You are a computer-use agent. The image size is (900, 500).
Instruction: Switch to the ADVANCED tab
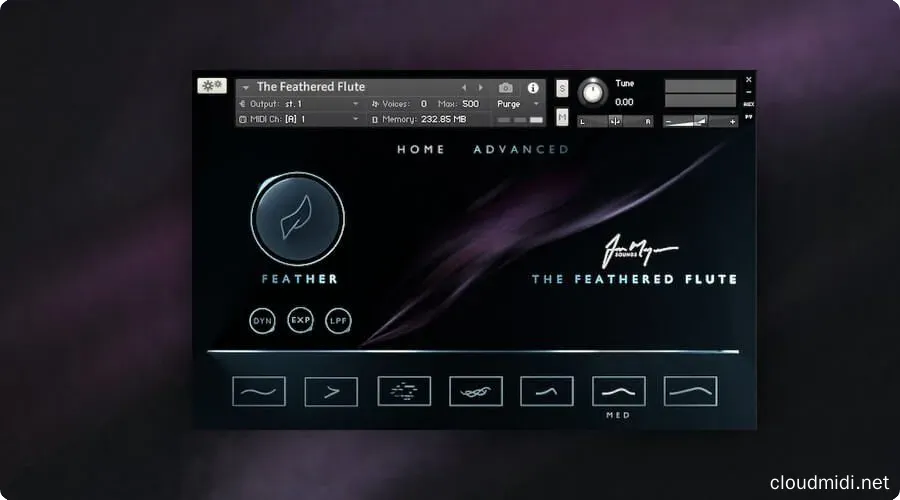[521, 149]
